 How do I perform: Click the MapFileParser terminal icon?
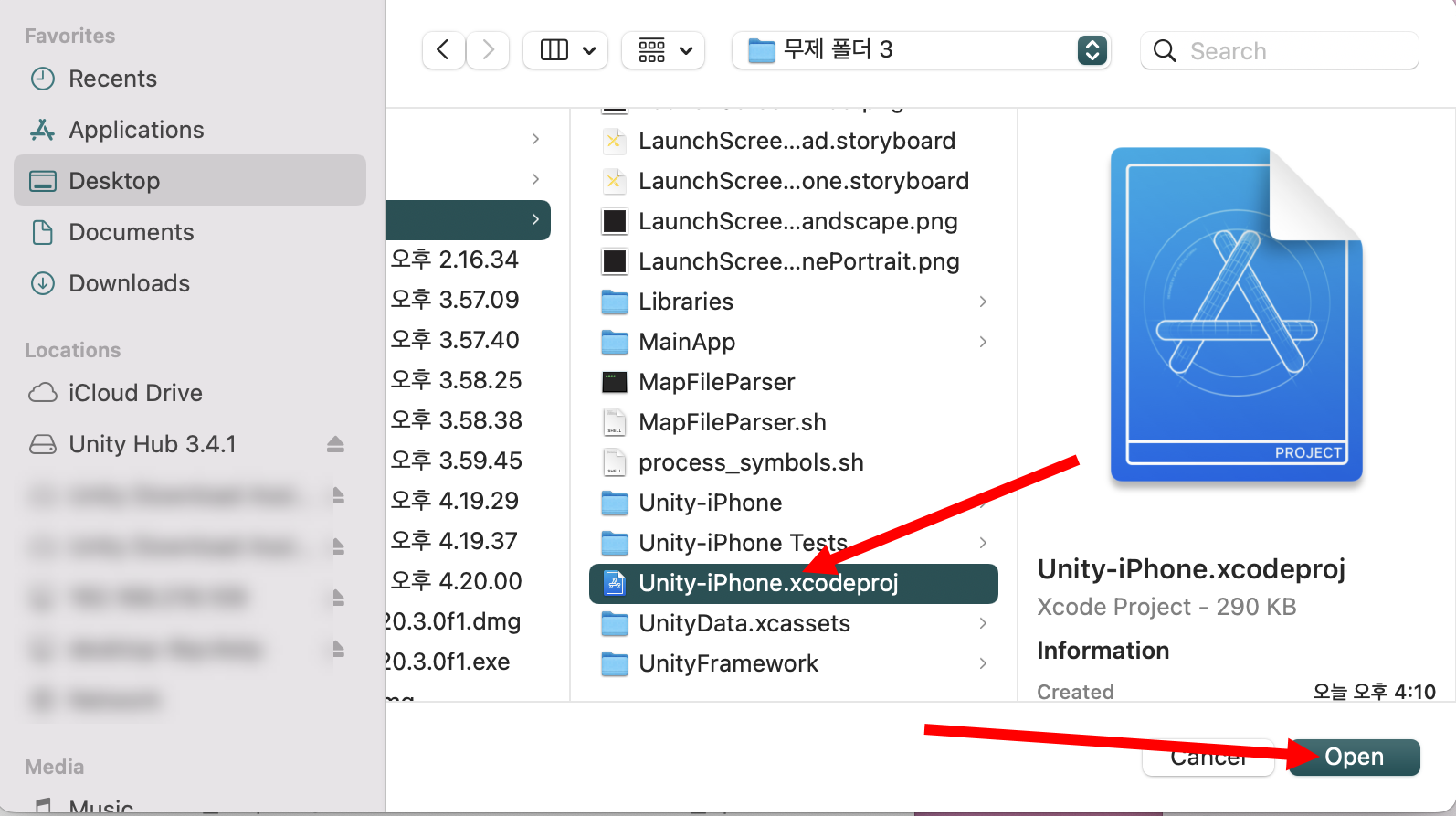(615, 382)
